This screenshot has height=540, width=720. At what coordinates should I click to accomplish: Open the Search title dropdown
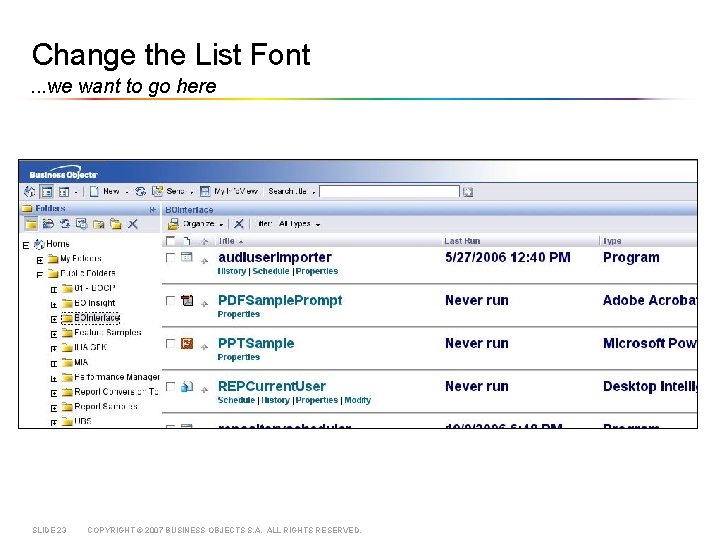coord(314,192)
